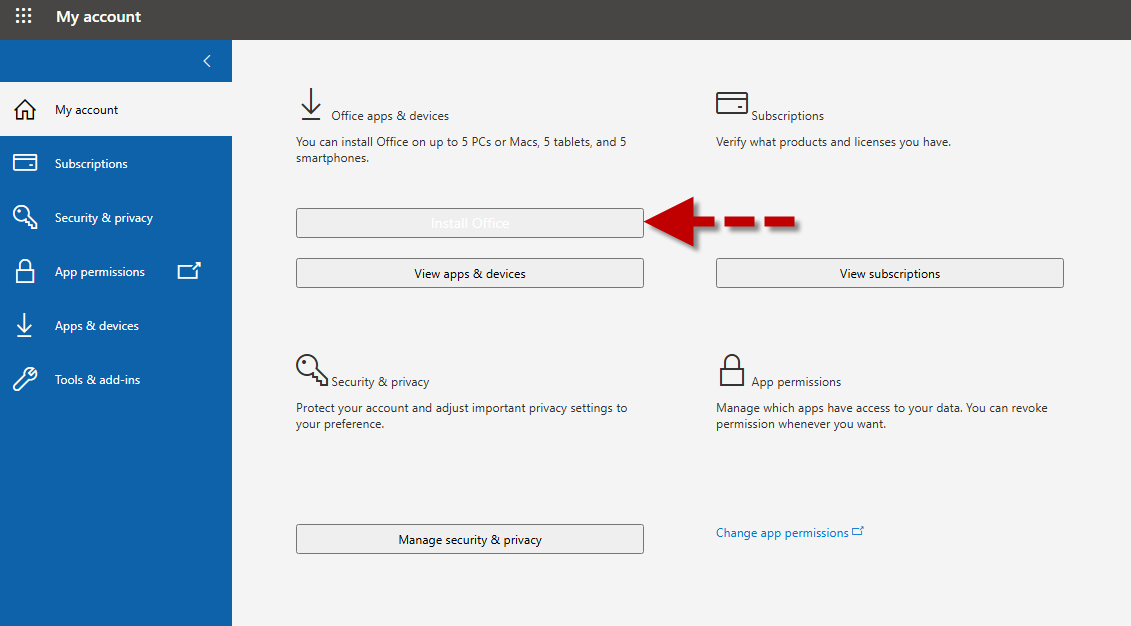This screenshot has width=1131, height=626.
Task: Click View apps & devices button
Action: [470, 273]
